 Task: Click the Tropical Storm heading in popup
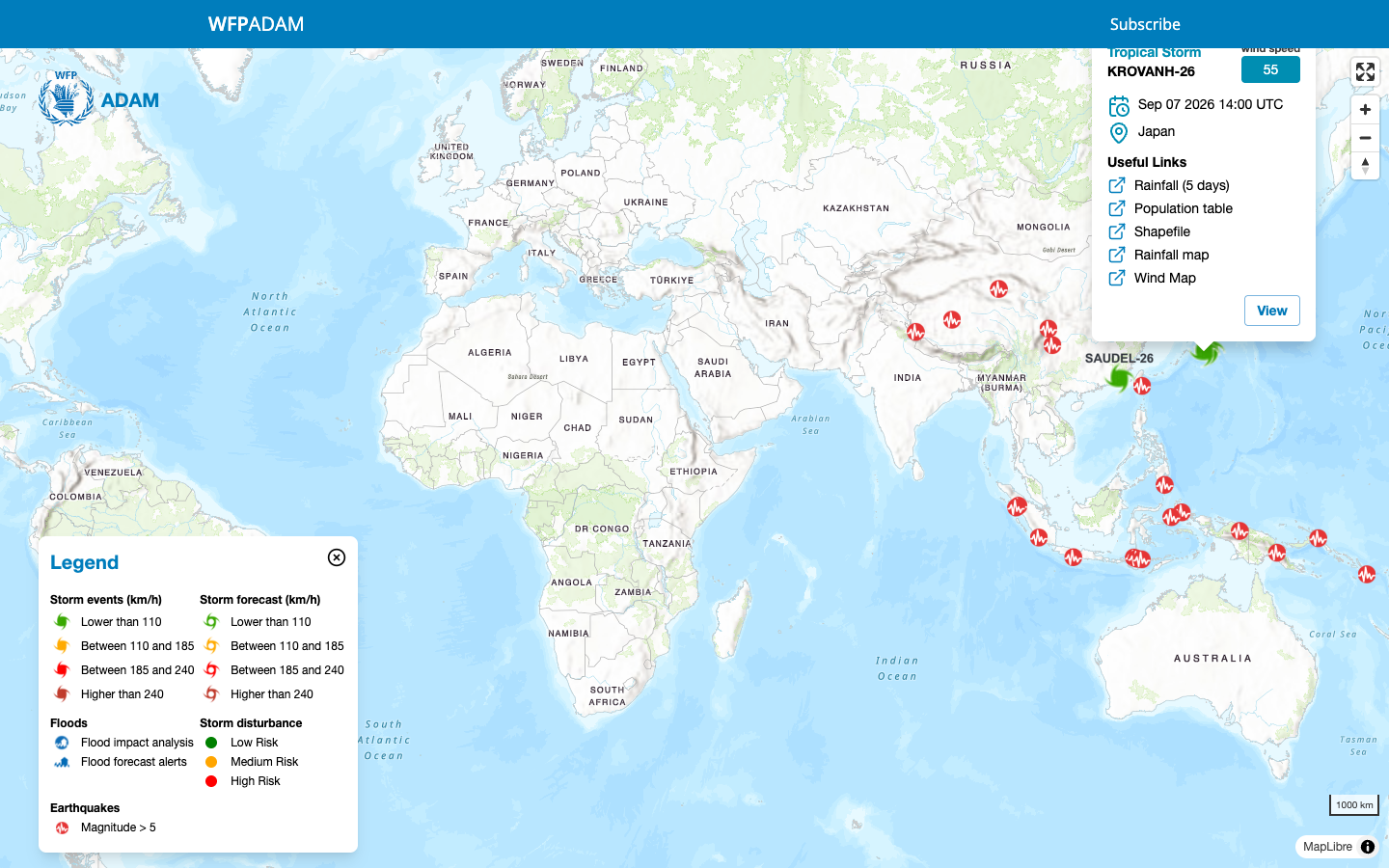point(1155,53)
